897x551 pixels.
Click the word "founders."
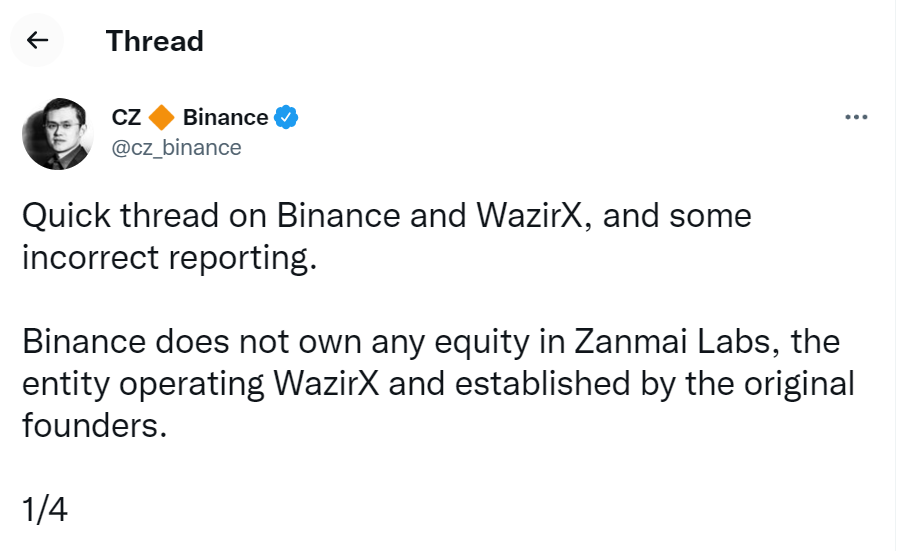(94, 426)
